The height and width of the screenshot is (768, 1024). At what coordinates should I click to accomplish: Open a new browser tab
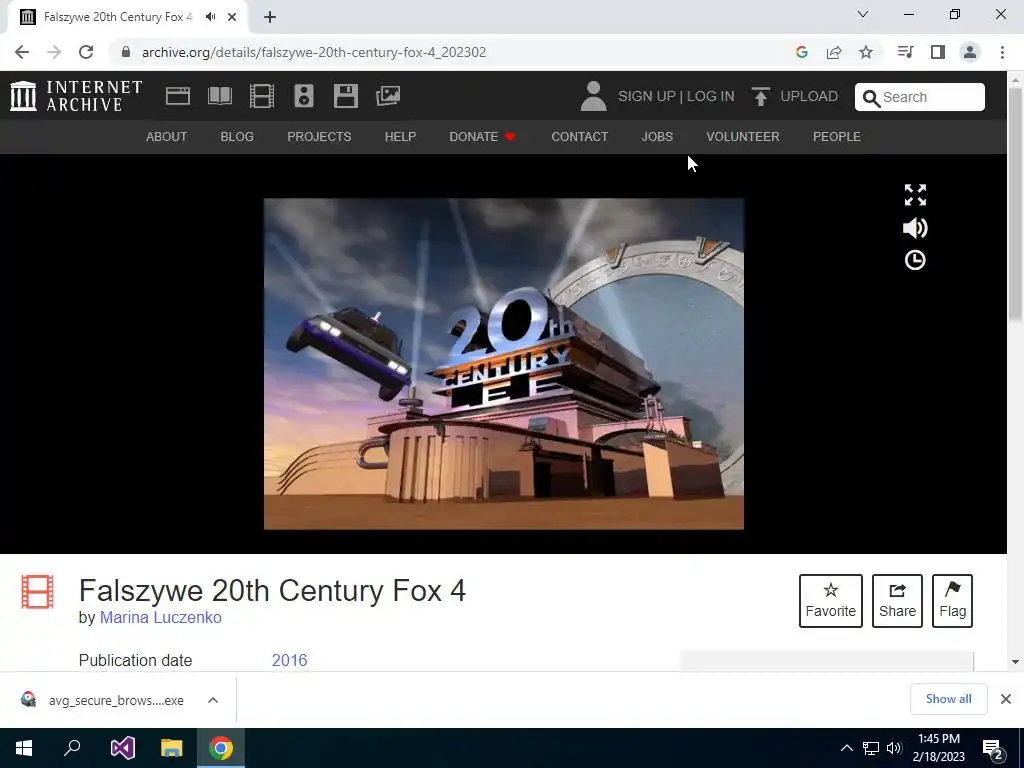click(270, 17)
